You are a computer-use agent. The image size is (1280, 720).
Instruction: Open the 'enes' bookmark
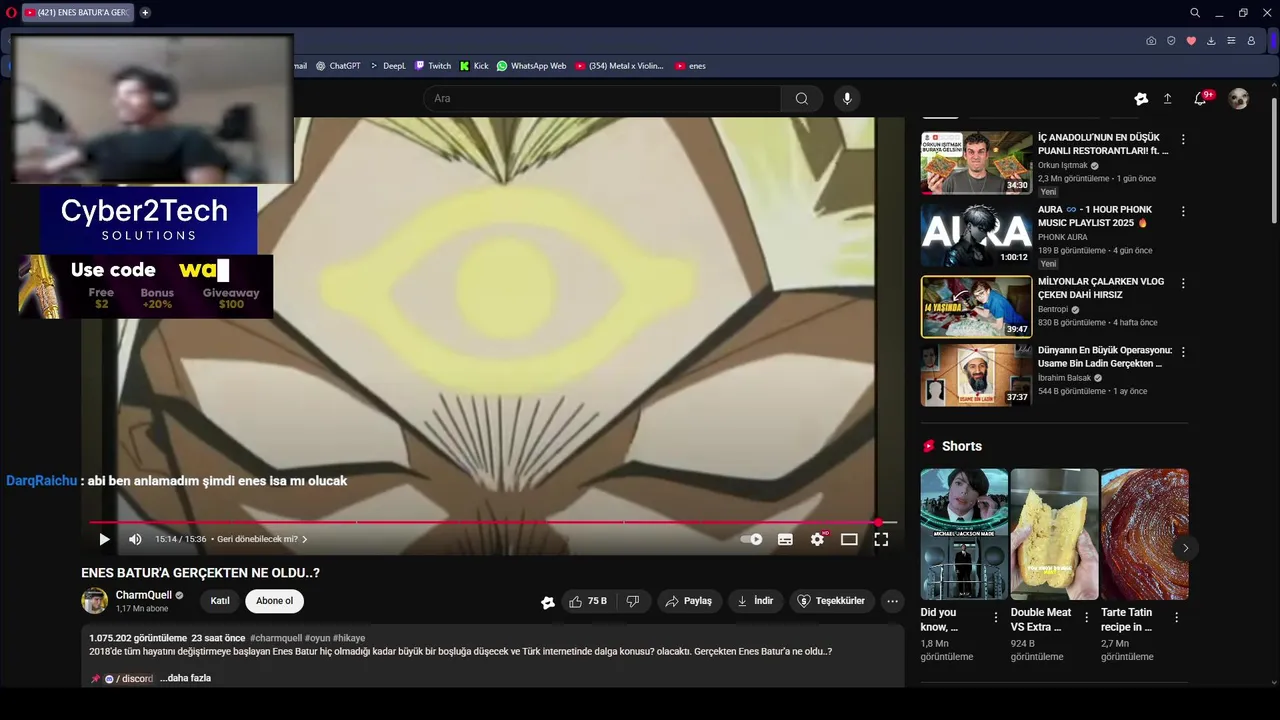[x=690, y=66]
